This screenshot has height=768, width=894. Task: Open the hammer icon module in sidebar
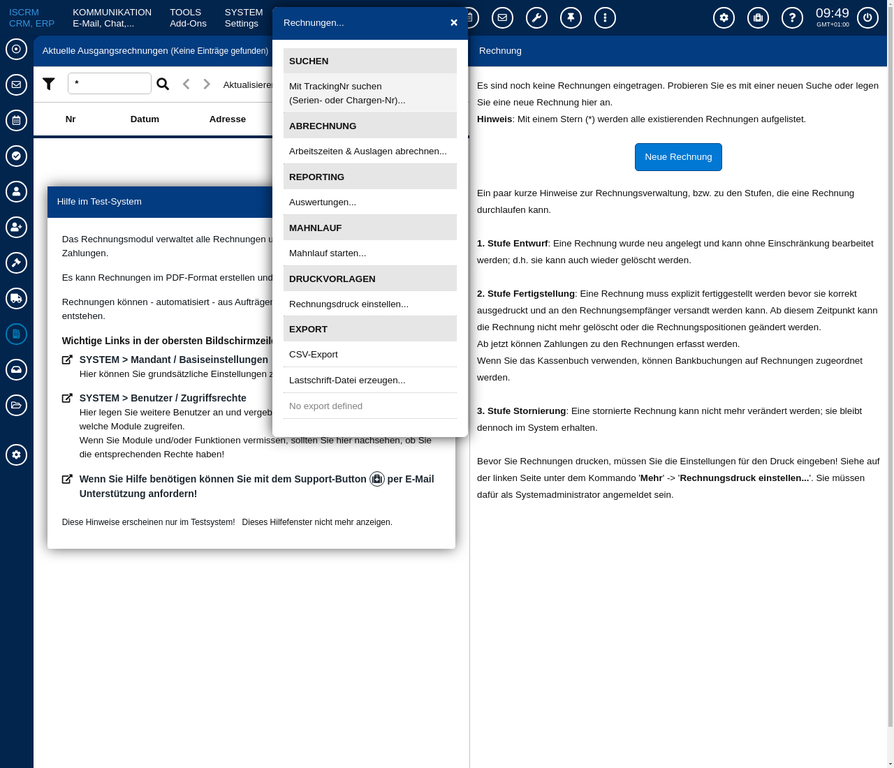click(16, 262)
